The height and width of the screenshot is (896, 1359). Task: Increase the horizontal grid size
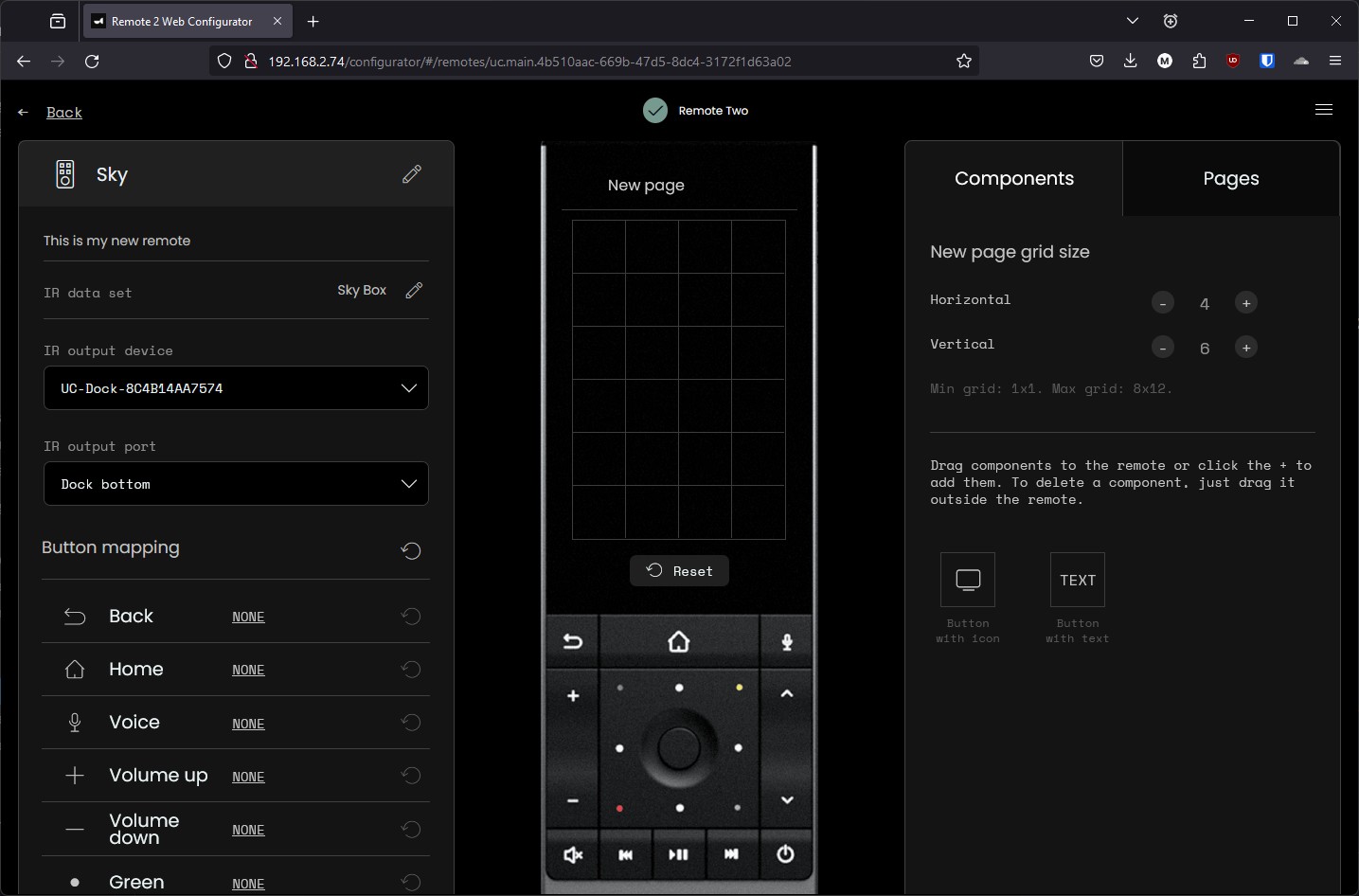coord(1246,303)
